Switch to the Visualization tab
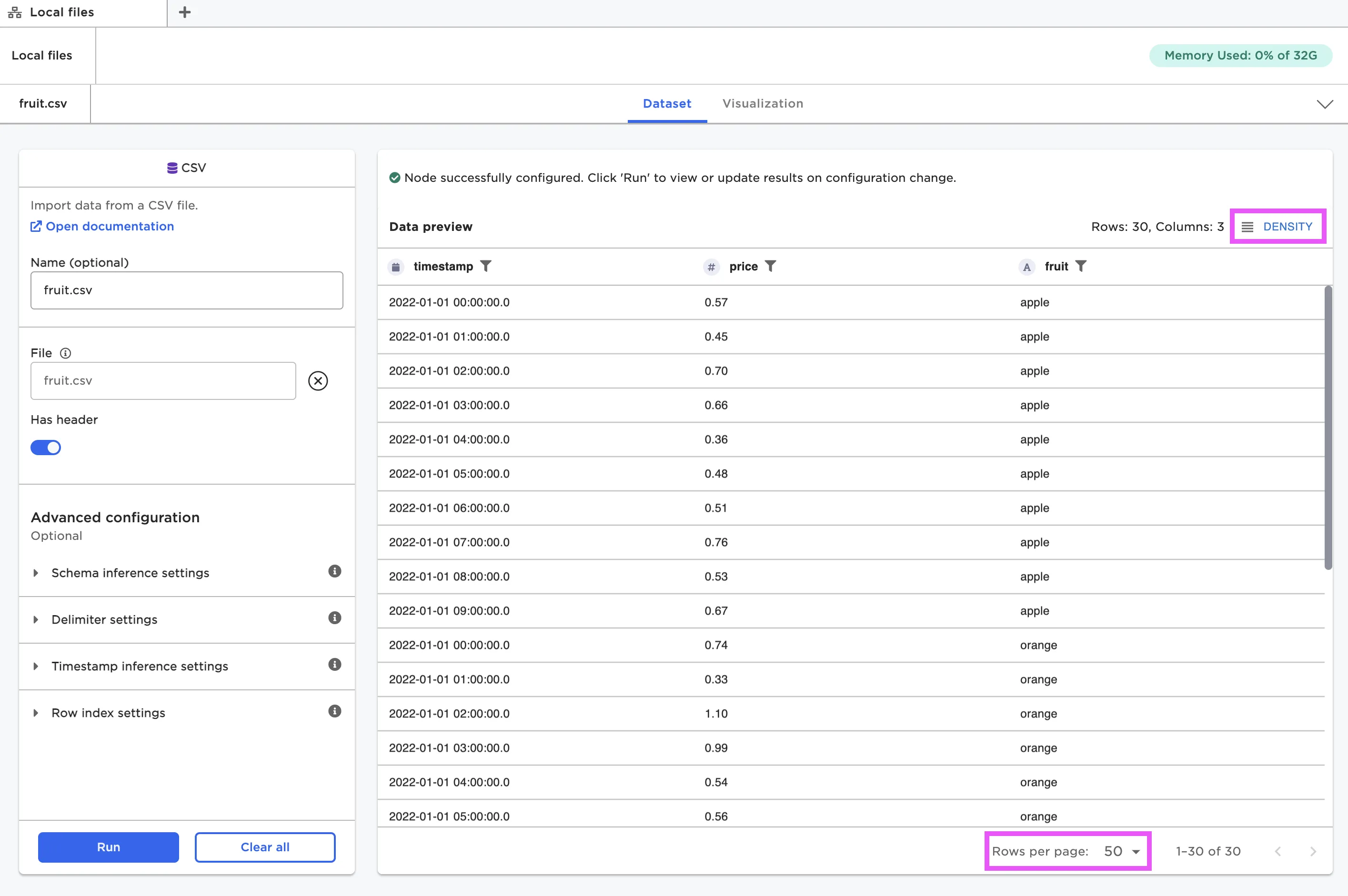 [x=763, y=103]
